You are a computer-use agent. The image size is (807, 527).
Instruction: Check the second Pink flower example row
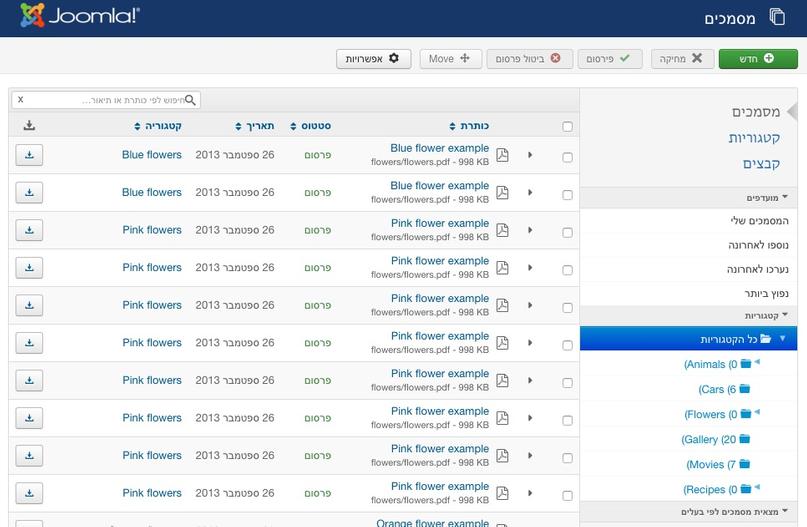tap(567, 270)
